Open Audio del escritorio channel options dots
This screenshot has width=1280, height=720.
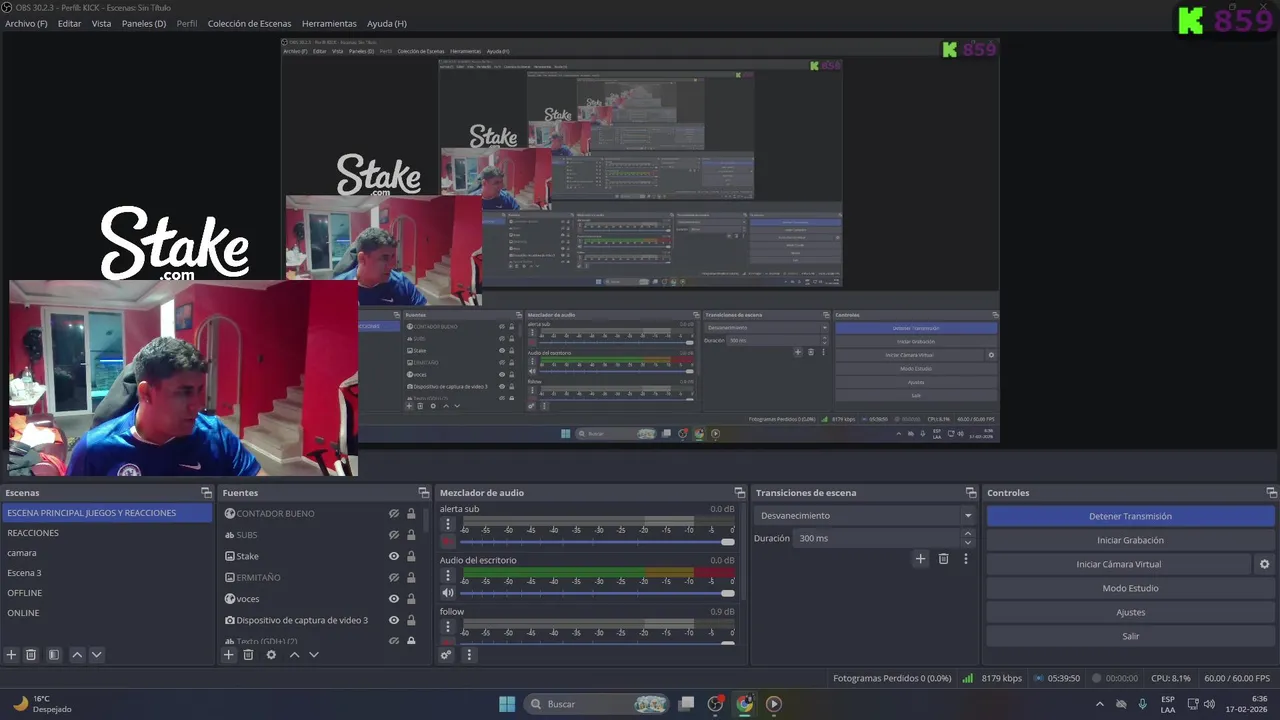[x=448, y=575]
